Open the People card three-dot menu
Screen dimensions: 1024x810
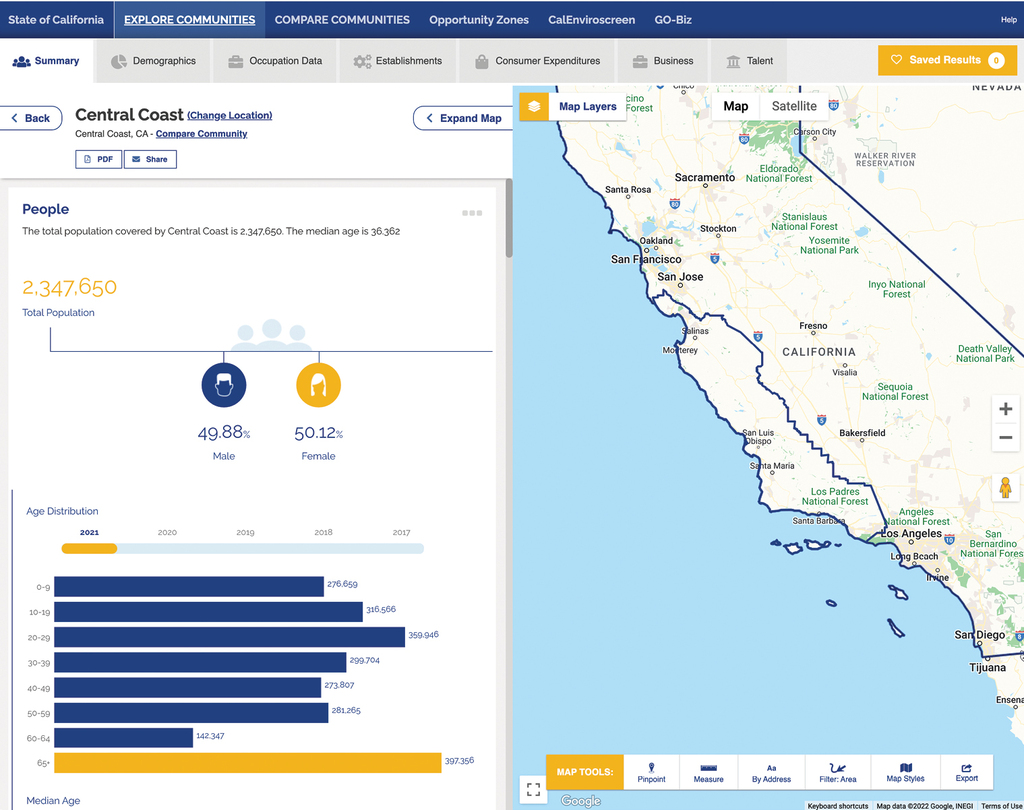(472, 213)
